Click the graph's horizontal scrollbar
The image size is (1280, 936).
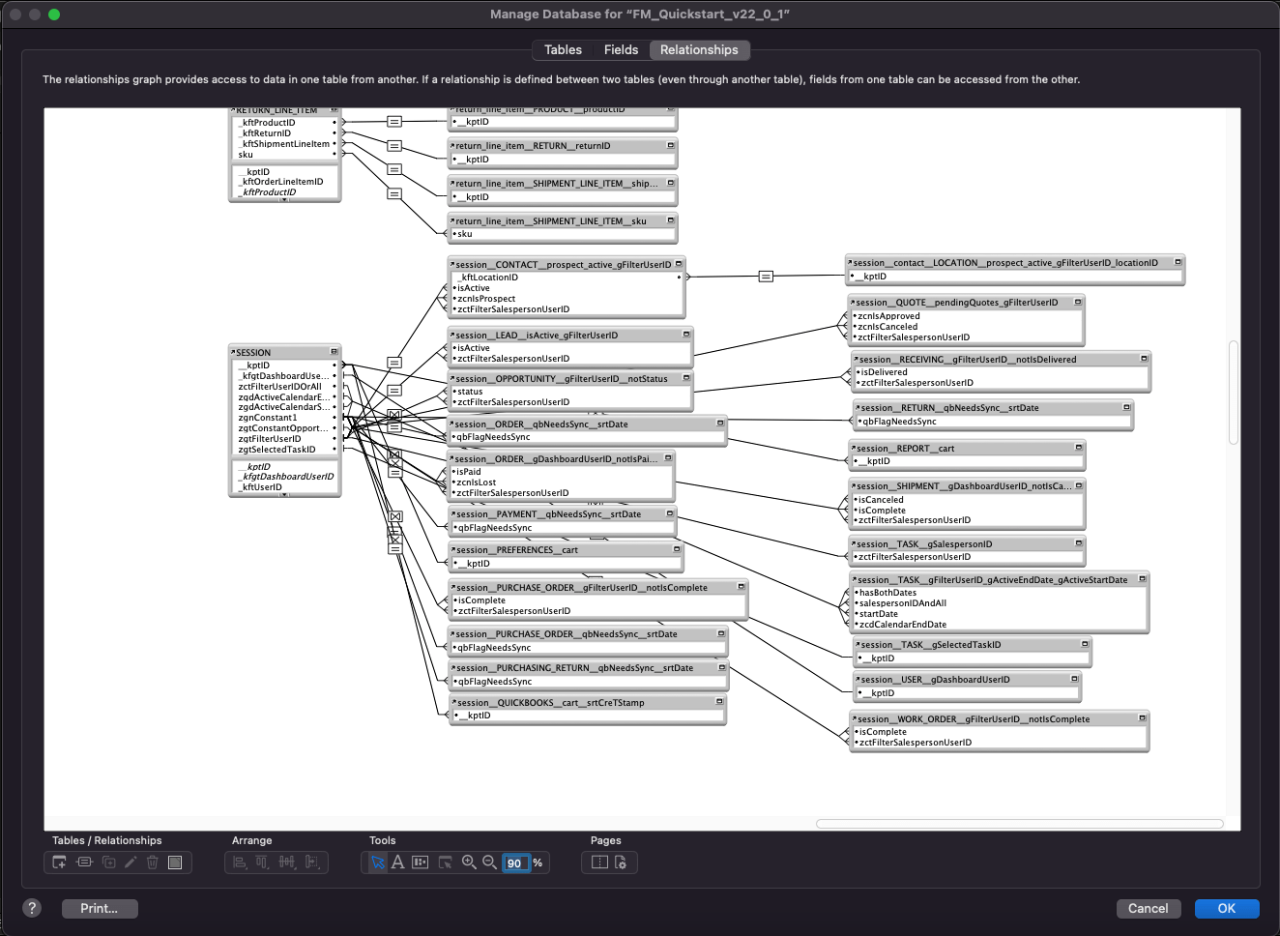point(1020,824)
